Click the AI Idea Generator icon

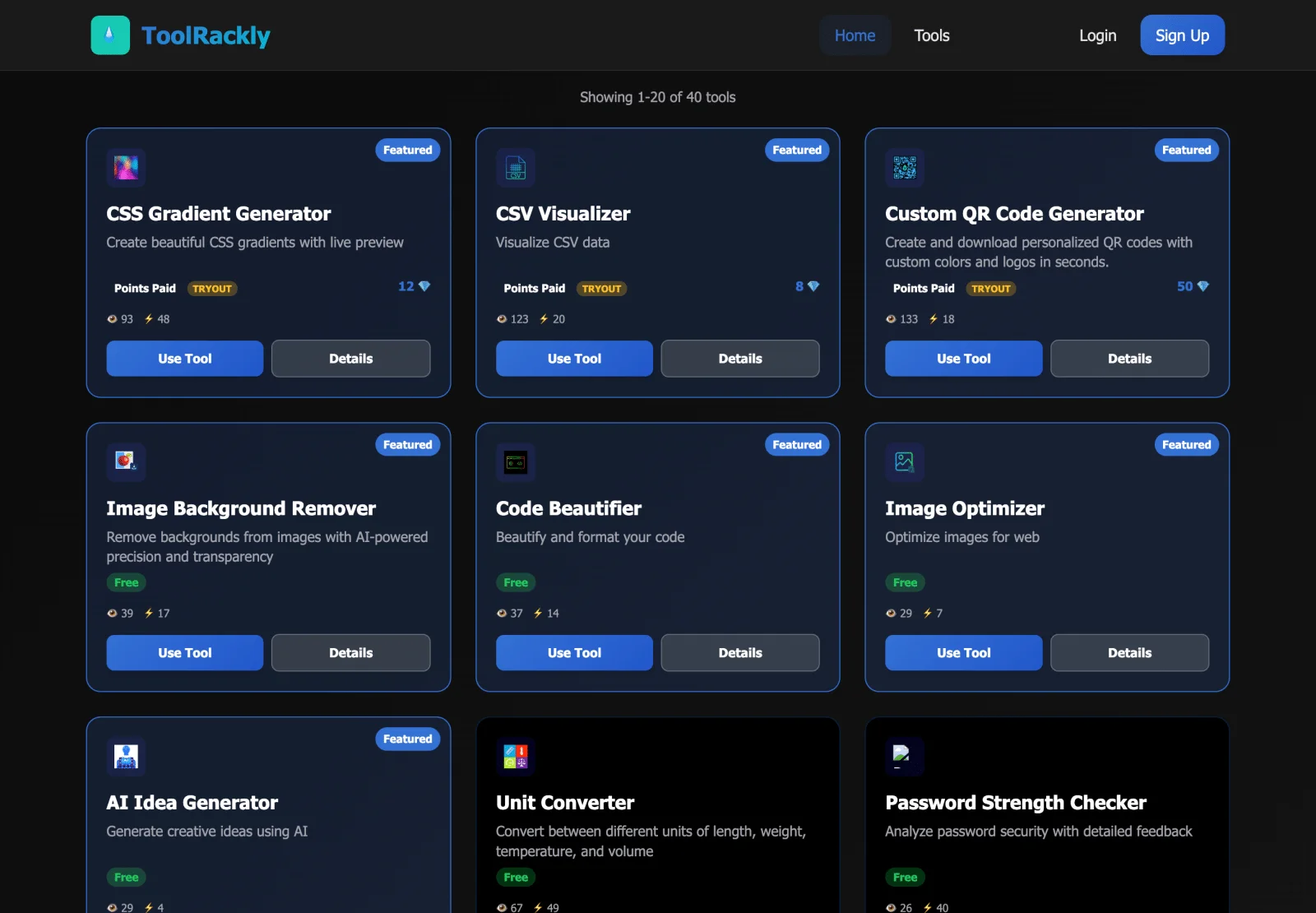(126, 757)
